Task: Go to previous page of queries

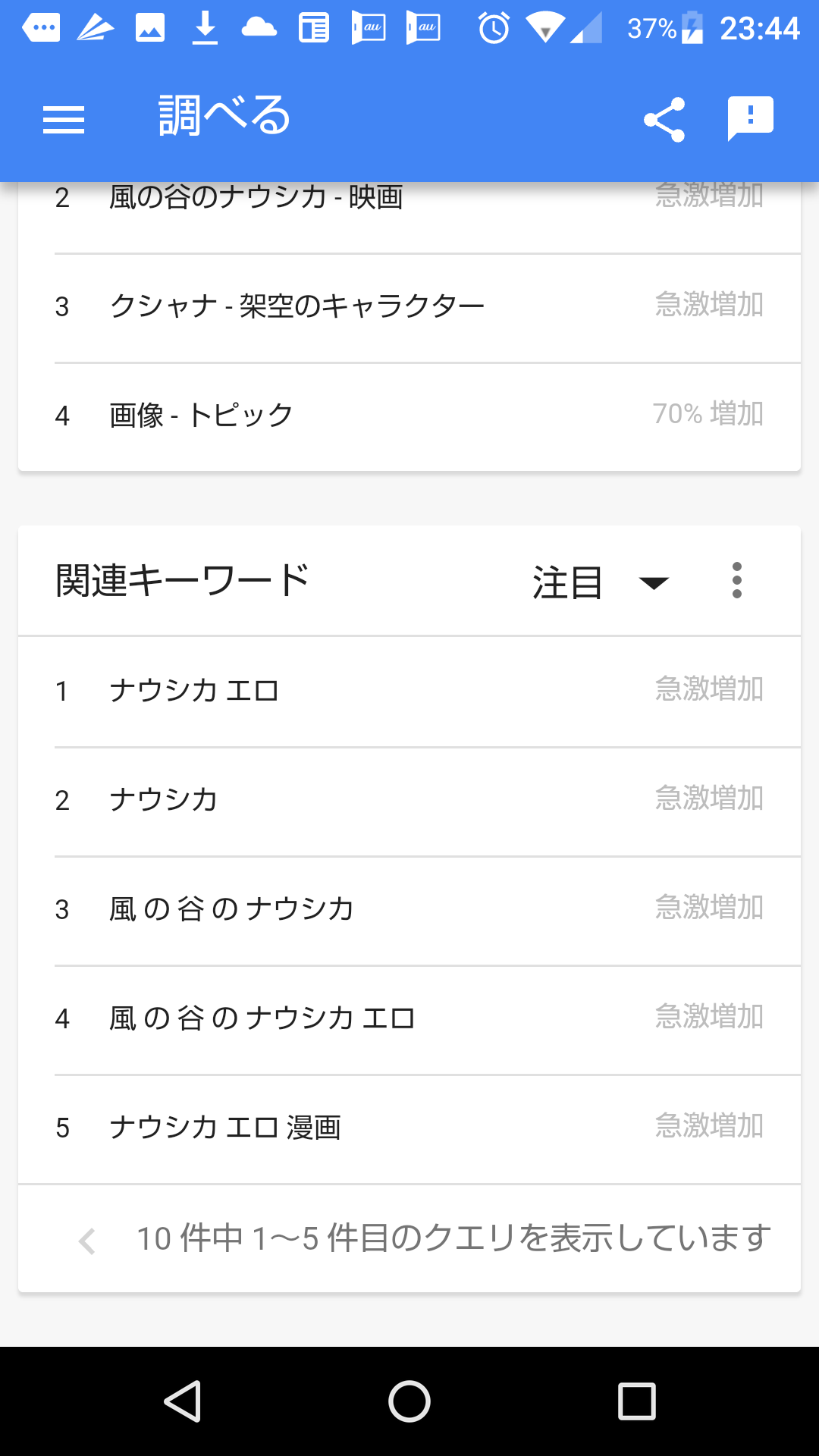Action: (x=87, y=1241)
